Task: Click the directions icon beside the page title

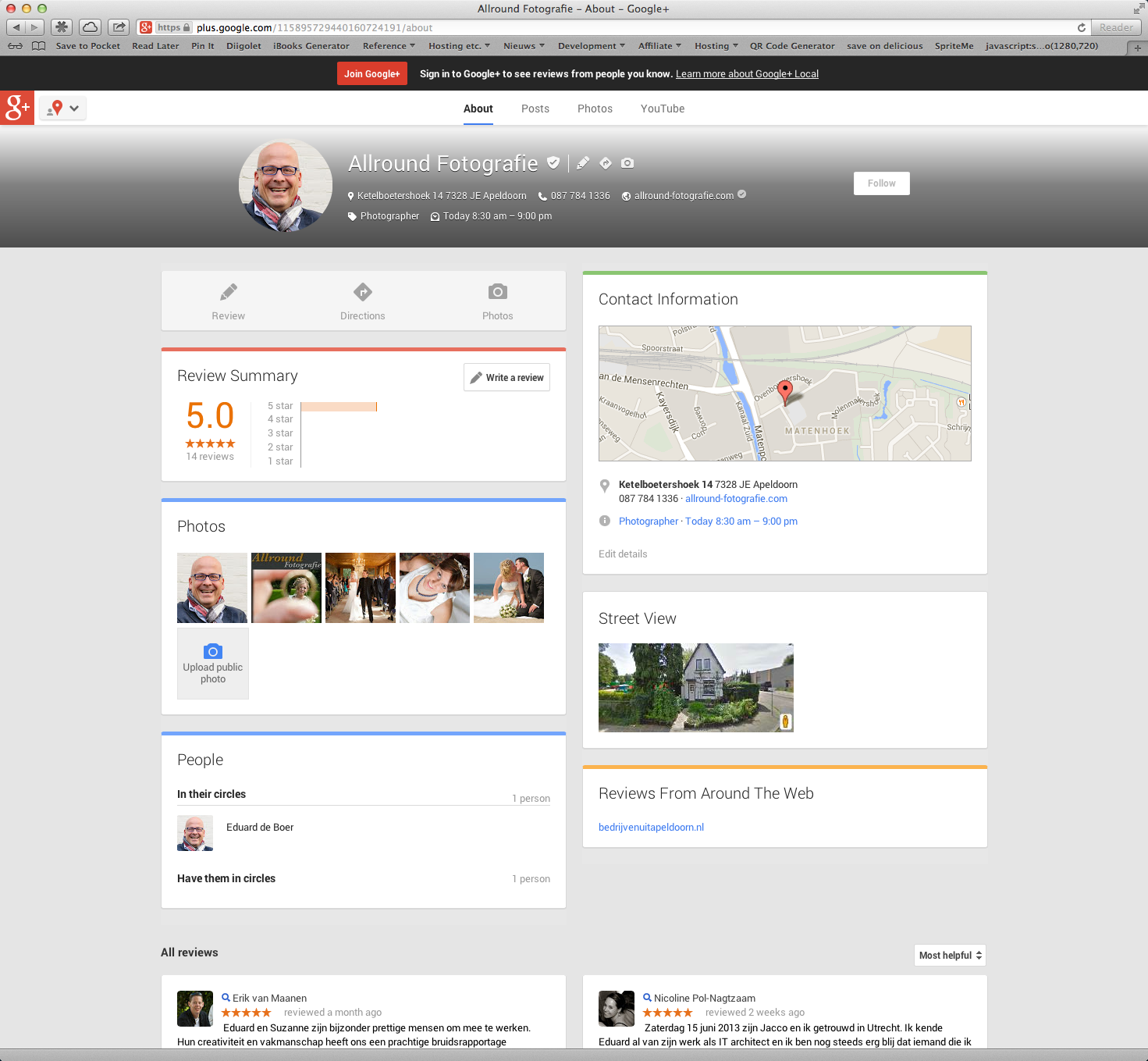Action: (606, 163)
